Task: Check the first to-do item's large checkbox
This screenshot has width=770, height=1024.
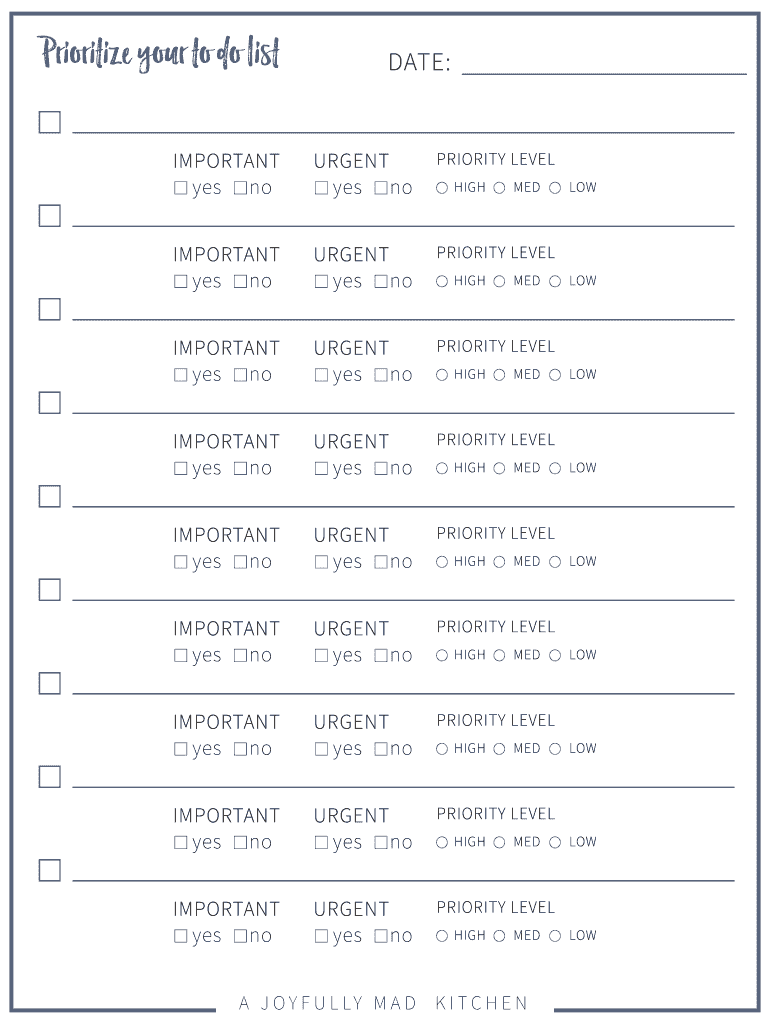Action: (50, 123)
